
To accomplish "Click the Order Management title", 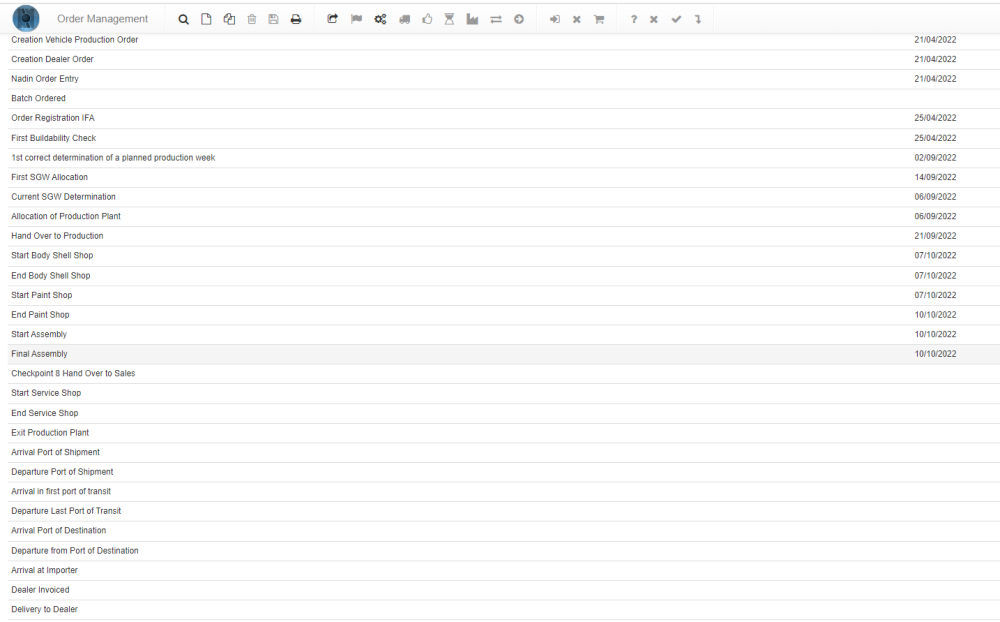I will pos(103,19).
